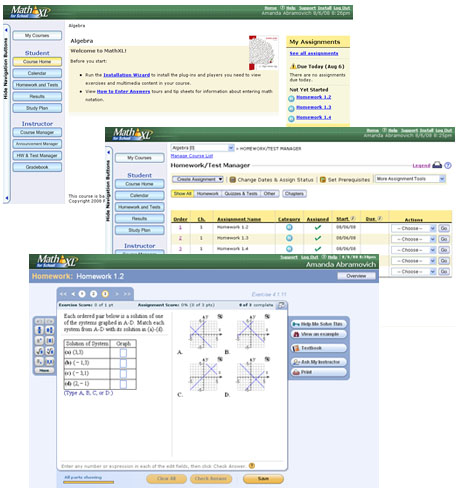Click Set Prerequisites in manager toolbar

coord(345,180)
